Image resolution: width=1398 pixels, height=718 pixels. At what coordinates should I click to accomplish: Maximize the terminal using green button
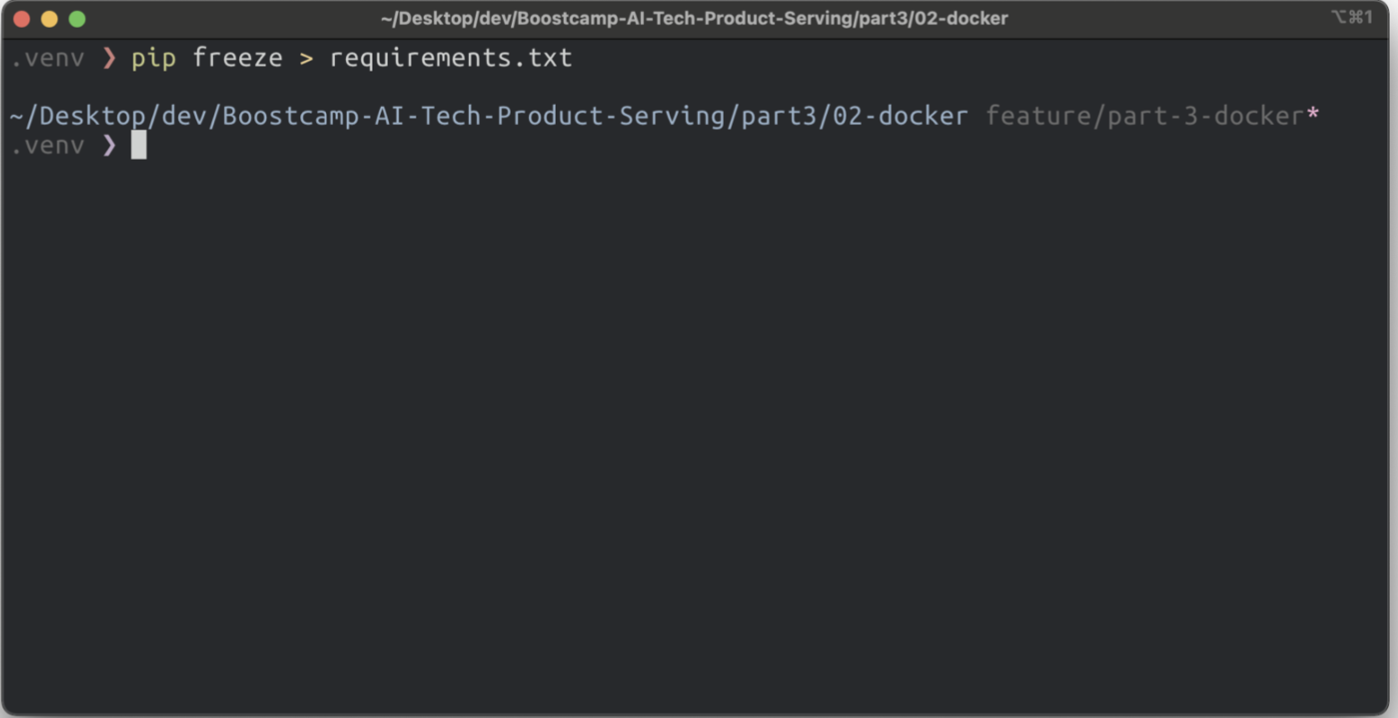77,19
